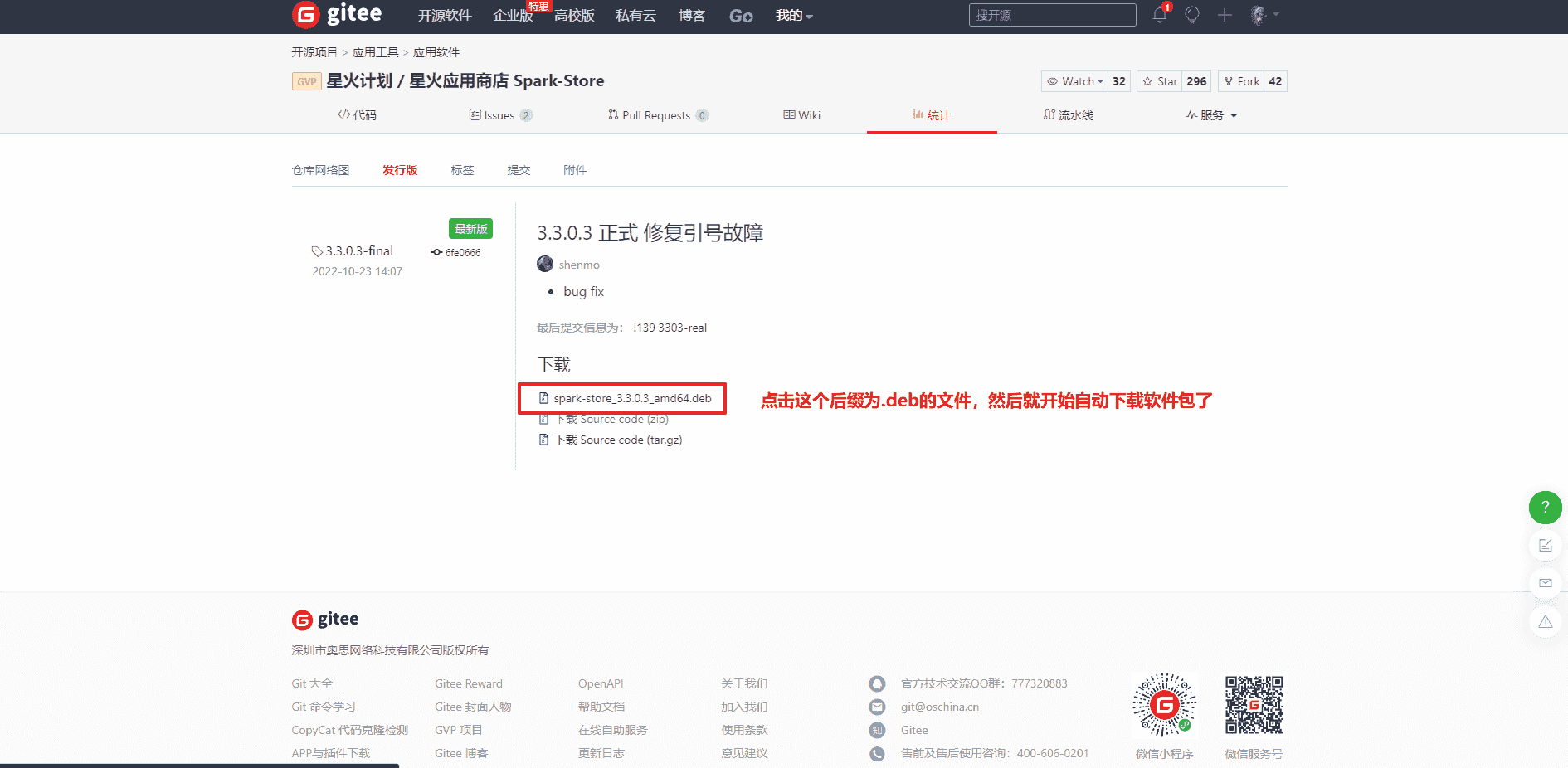This screenshot has width=1568, height=768.
Task: Click the Gitee logo in top bar
Action: 337,15
